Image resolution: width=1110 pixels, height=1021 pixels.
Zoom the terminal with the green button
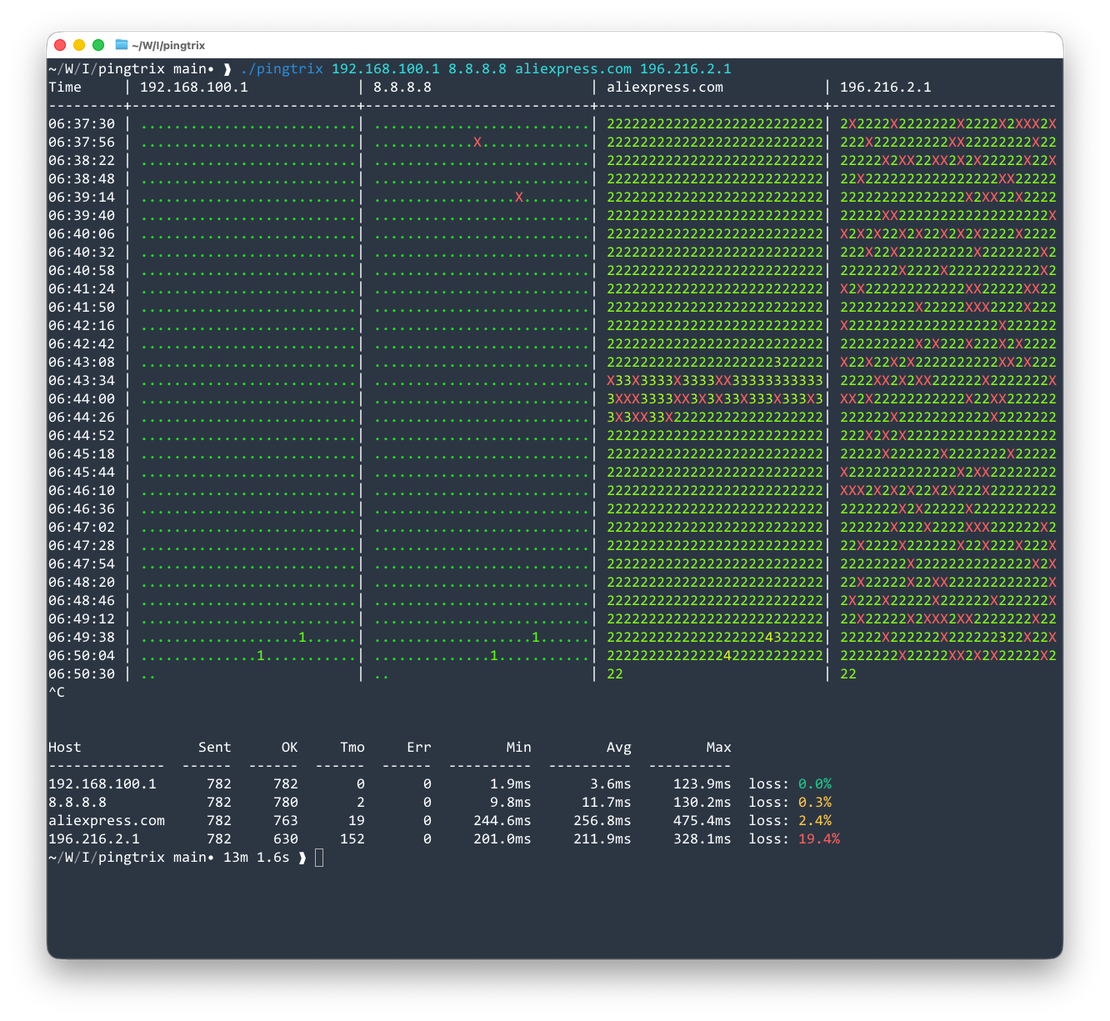pyautogui.click(x=98, y=45)
